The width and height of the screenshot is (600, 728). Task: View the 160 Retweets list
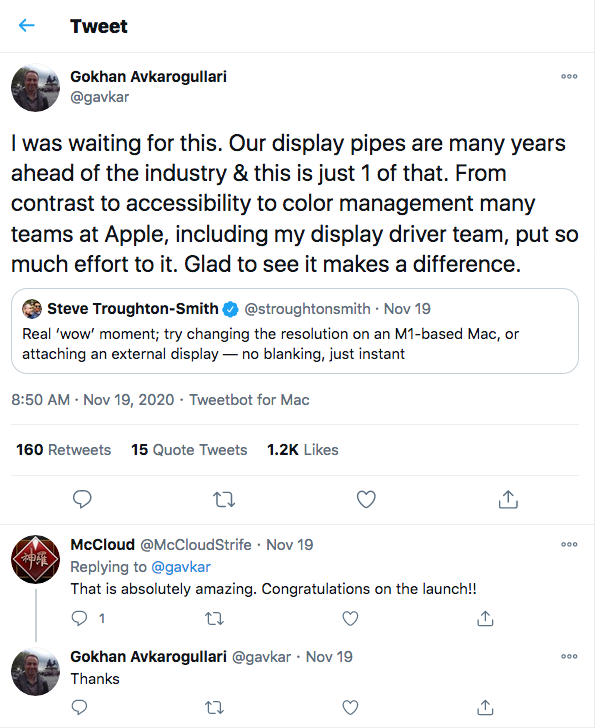click(x=64, y=450)
